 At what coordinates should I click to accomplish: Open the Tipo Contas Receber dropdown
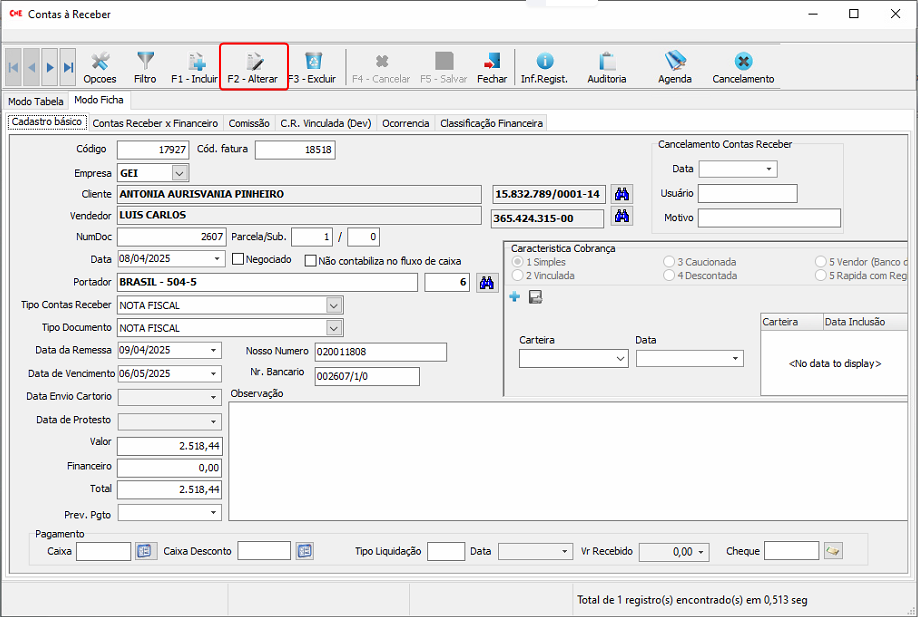pyautogui.click(x=334, y=305)
